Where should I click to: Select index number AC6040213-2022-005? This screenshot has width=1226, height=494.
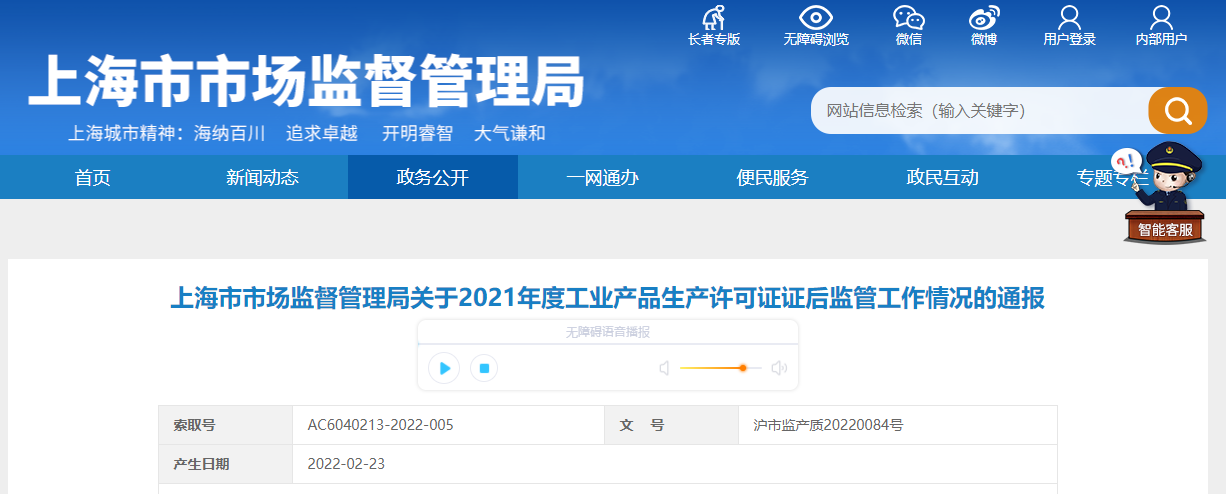tap(380, 425)
